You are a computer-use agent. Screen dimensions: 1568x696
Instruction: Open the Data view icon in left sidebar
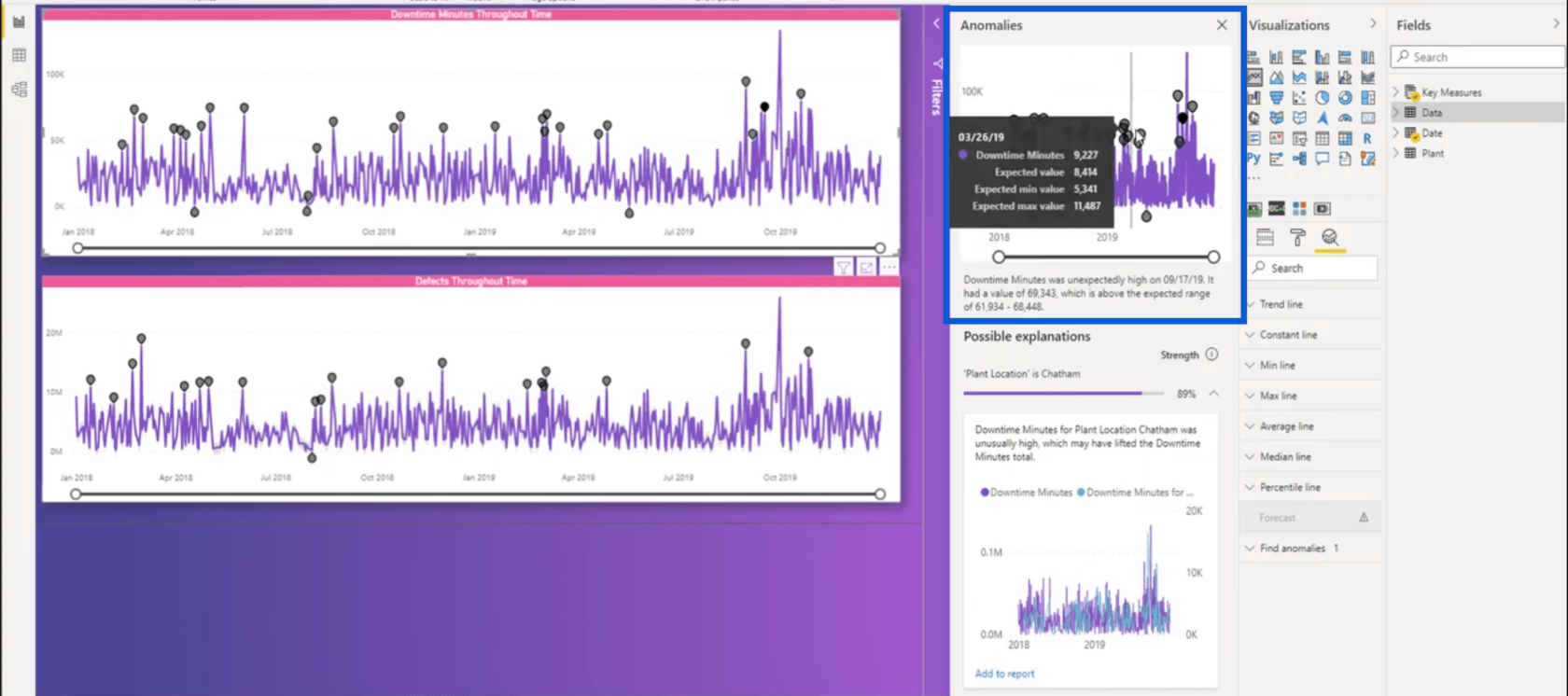(x=19, y=56)
